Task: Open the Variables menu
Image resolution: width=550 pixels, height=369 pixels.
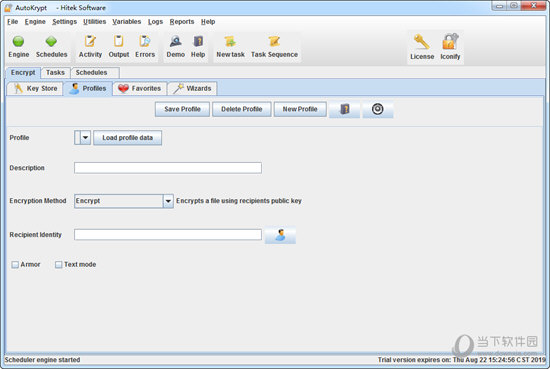Action: pyautogui.click(x=127, y=22)
